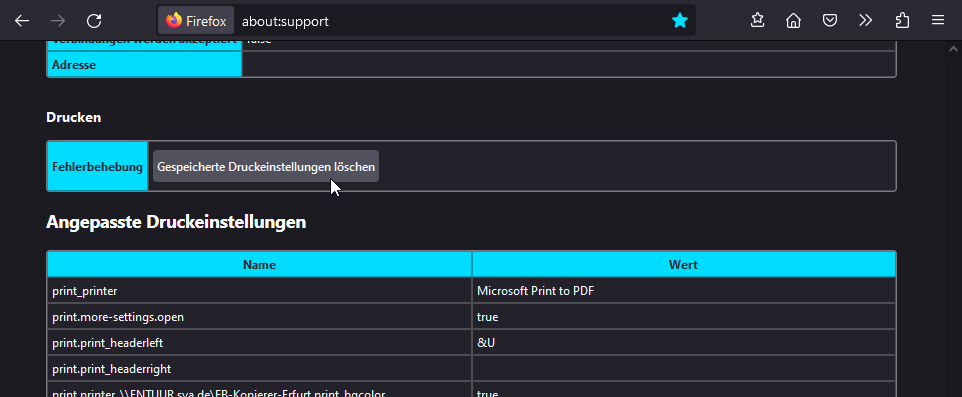Click the bookmarks tray icon in toolbar

click(758, 21)
